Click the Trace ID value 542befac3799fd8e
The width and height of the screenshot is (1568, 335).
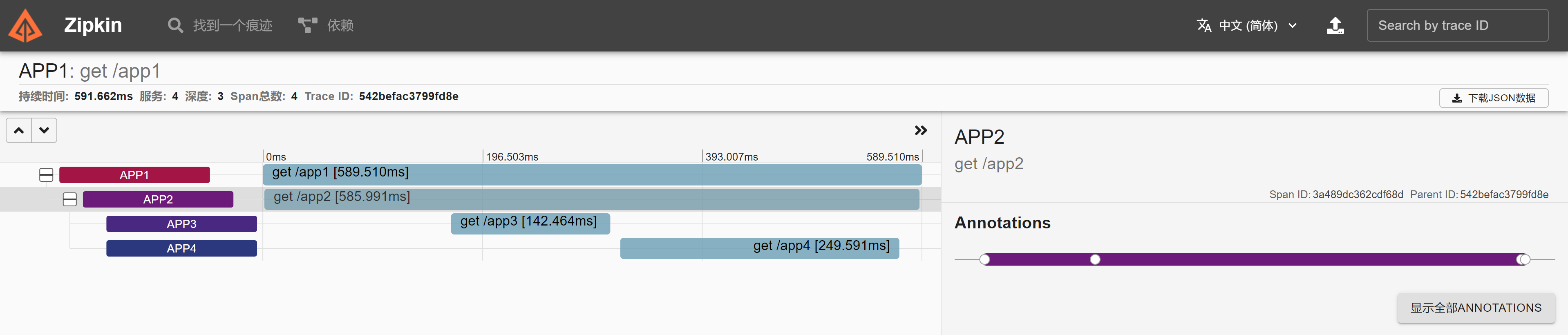click(408, 96)
